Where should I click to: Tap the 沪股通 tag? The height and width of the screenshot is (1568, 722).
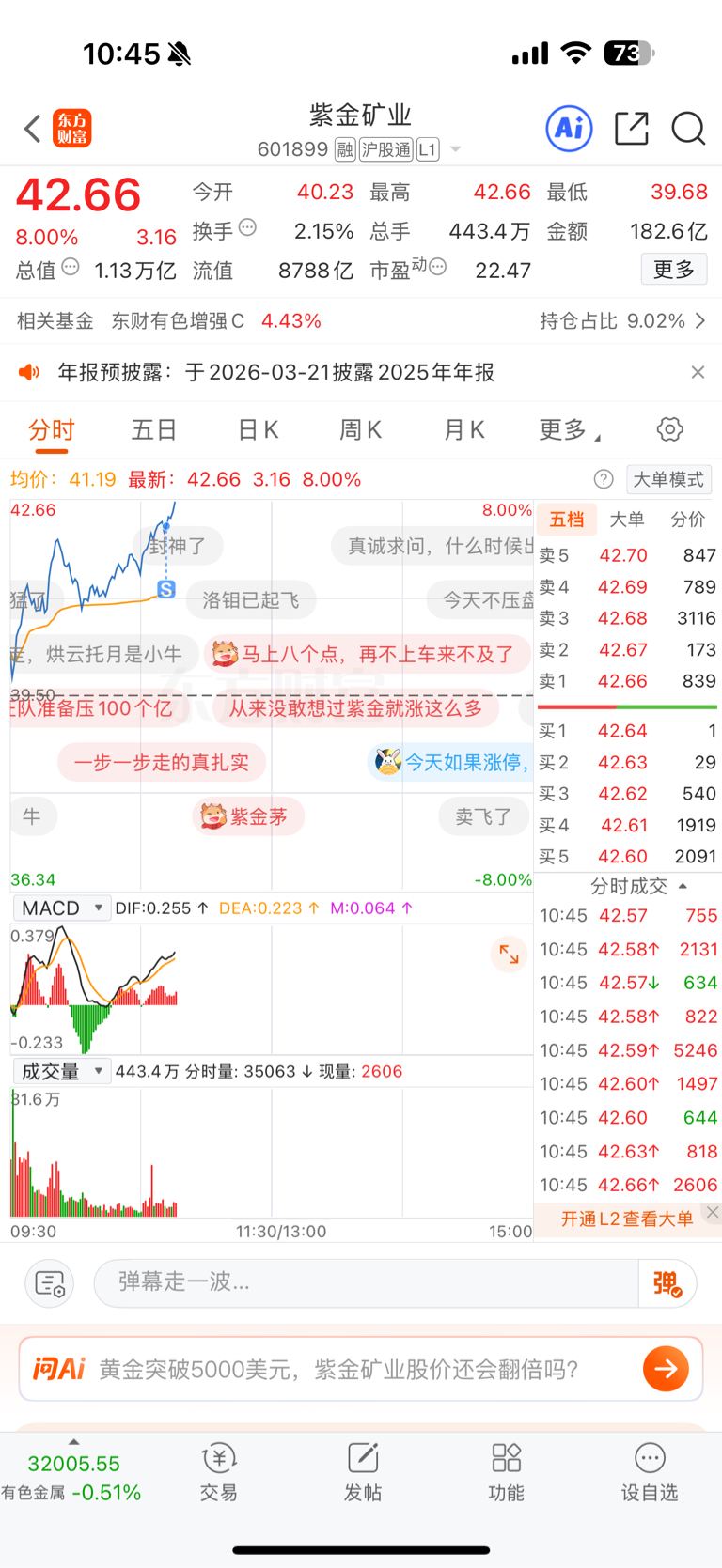click(385, 149)
